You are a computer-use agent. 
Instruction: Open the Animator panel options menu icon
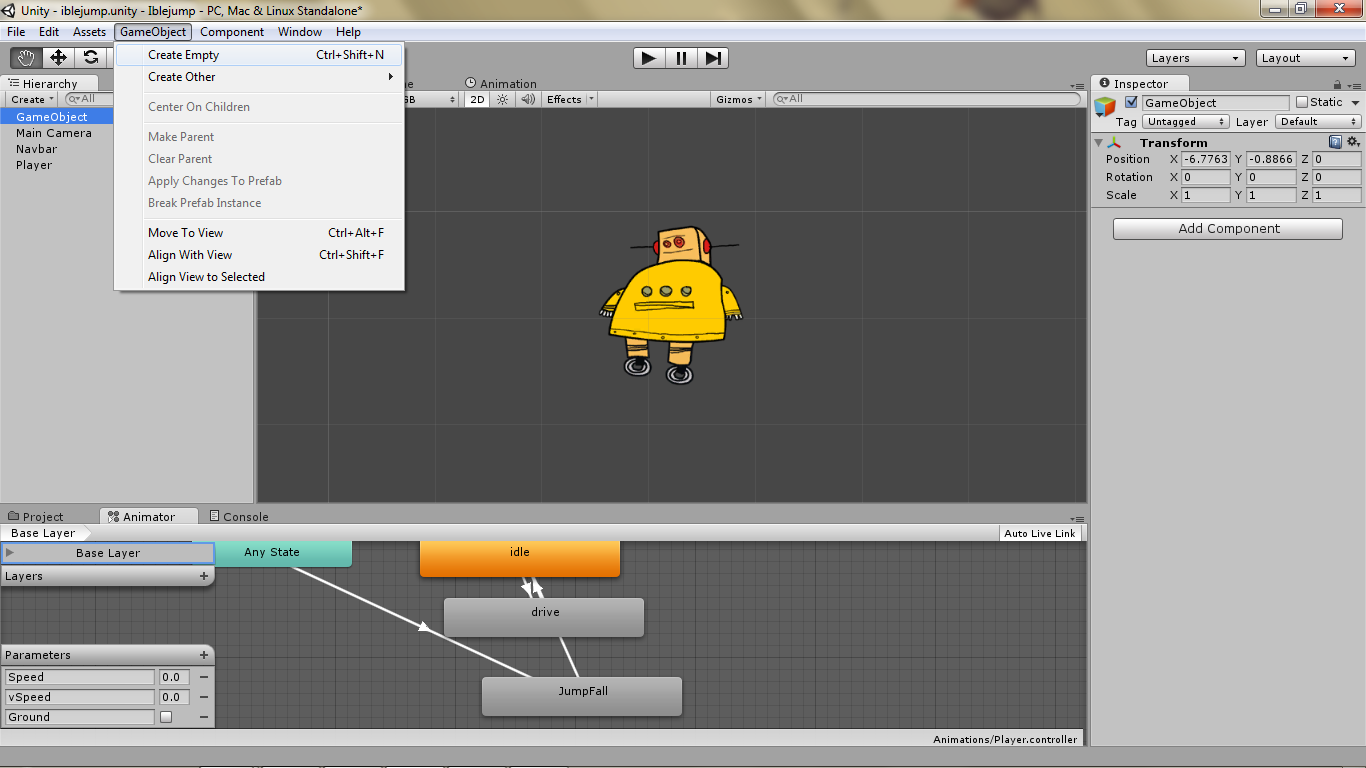(1077, 518)
